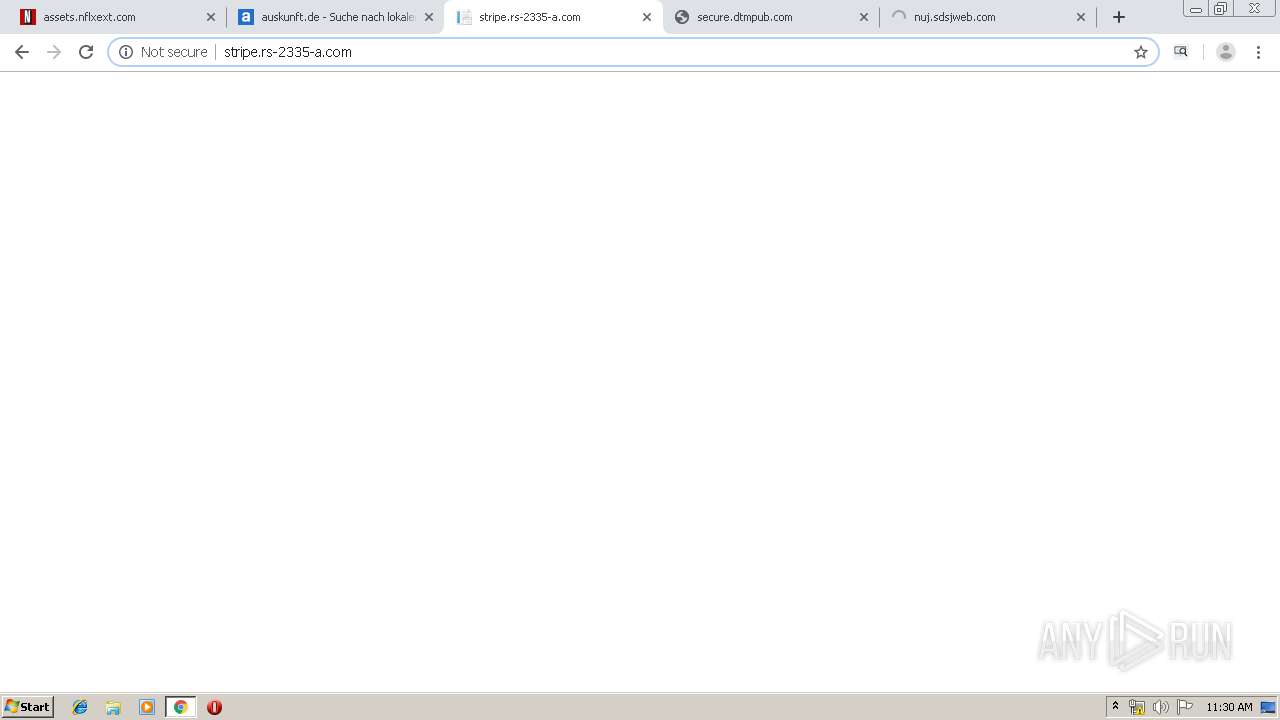Open media player from taskbar
The width and height of the screenshot is (1280, 720).
pos(147,707)
